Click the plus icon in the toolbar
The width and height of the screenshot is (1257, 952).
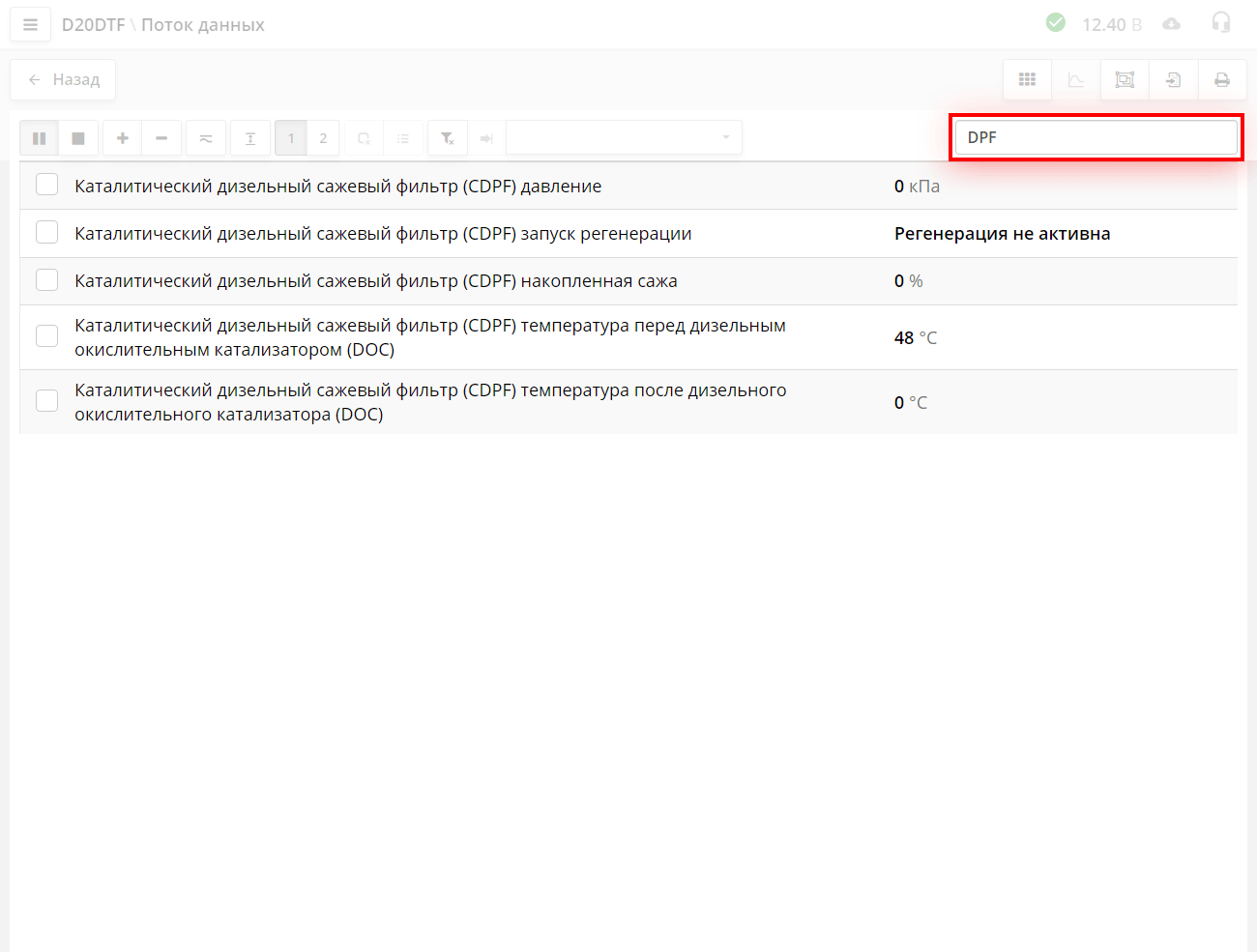point(123,138)
